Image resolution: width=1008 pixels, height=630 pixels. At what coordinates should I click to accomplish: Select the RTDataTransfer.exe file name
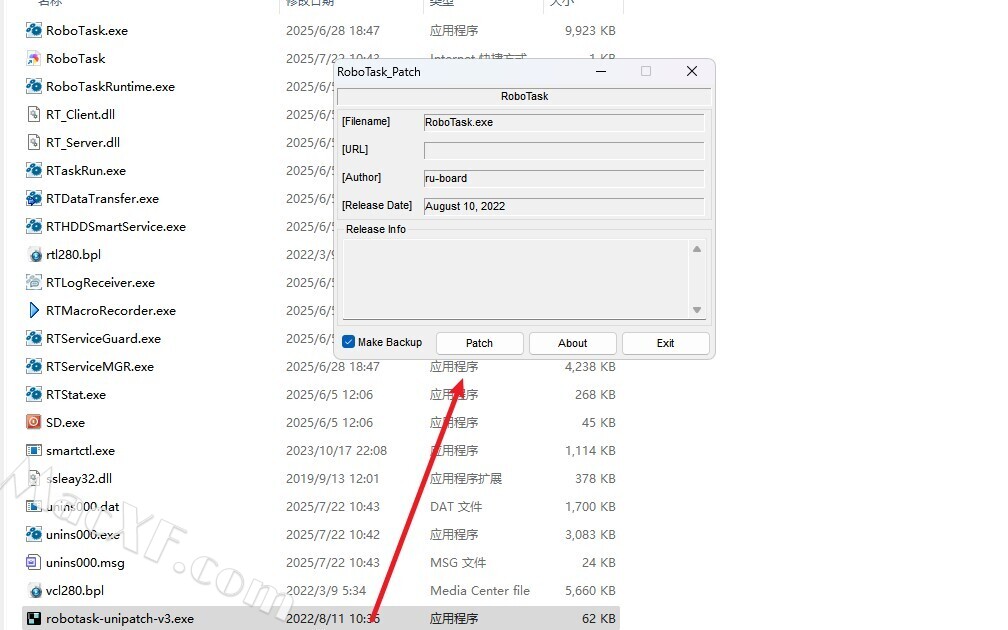(102, 199)
